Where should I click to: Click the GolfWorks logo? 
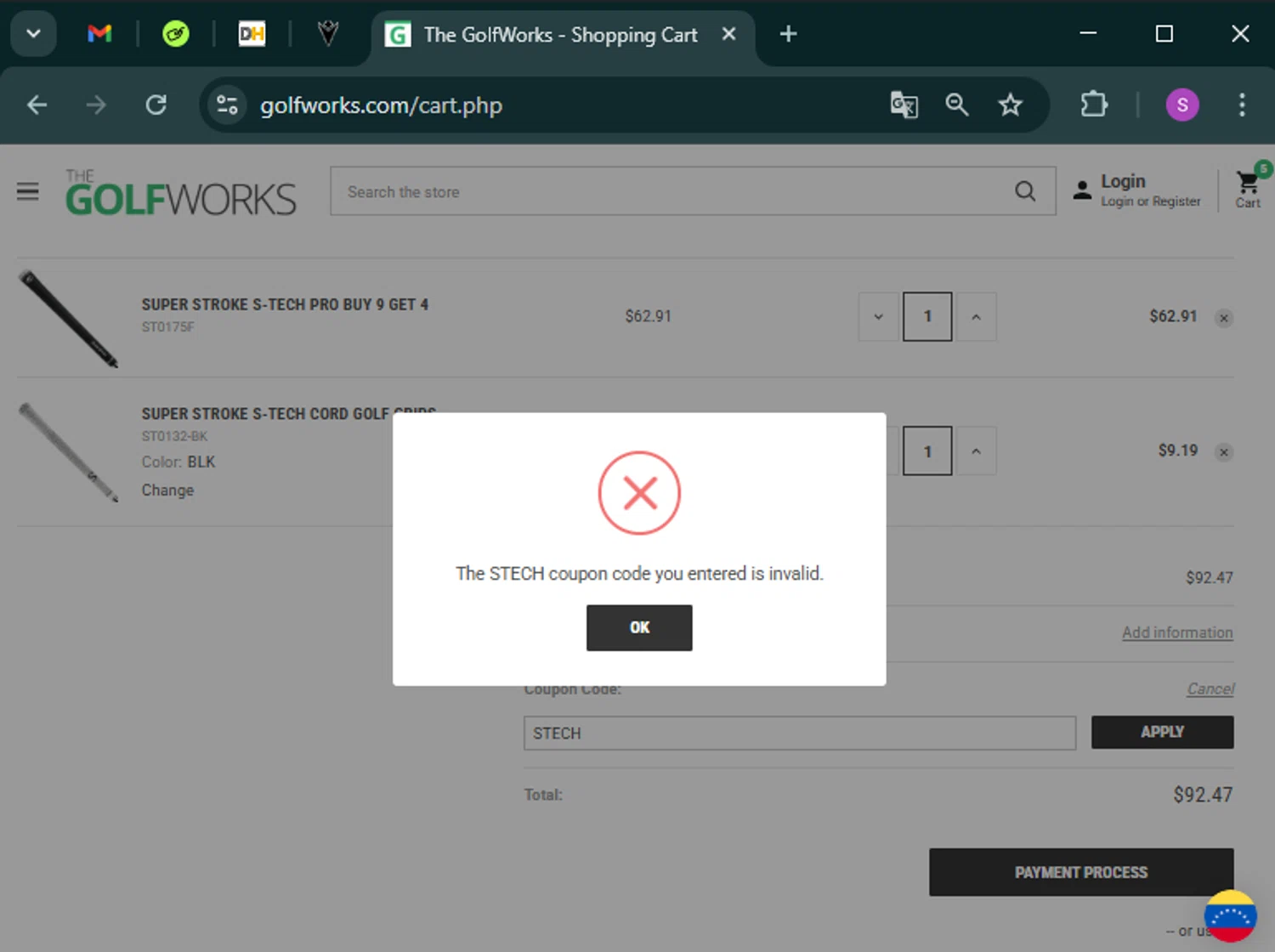tap(181, 192)
